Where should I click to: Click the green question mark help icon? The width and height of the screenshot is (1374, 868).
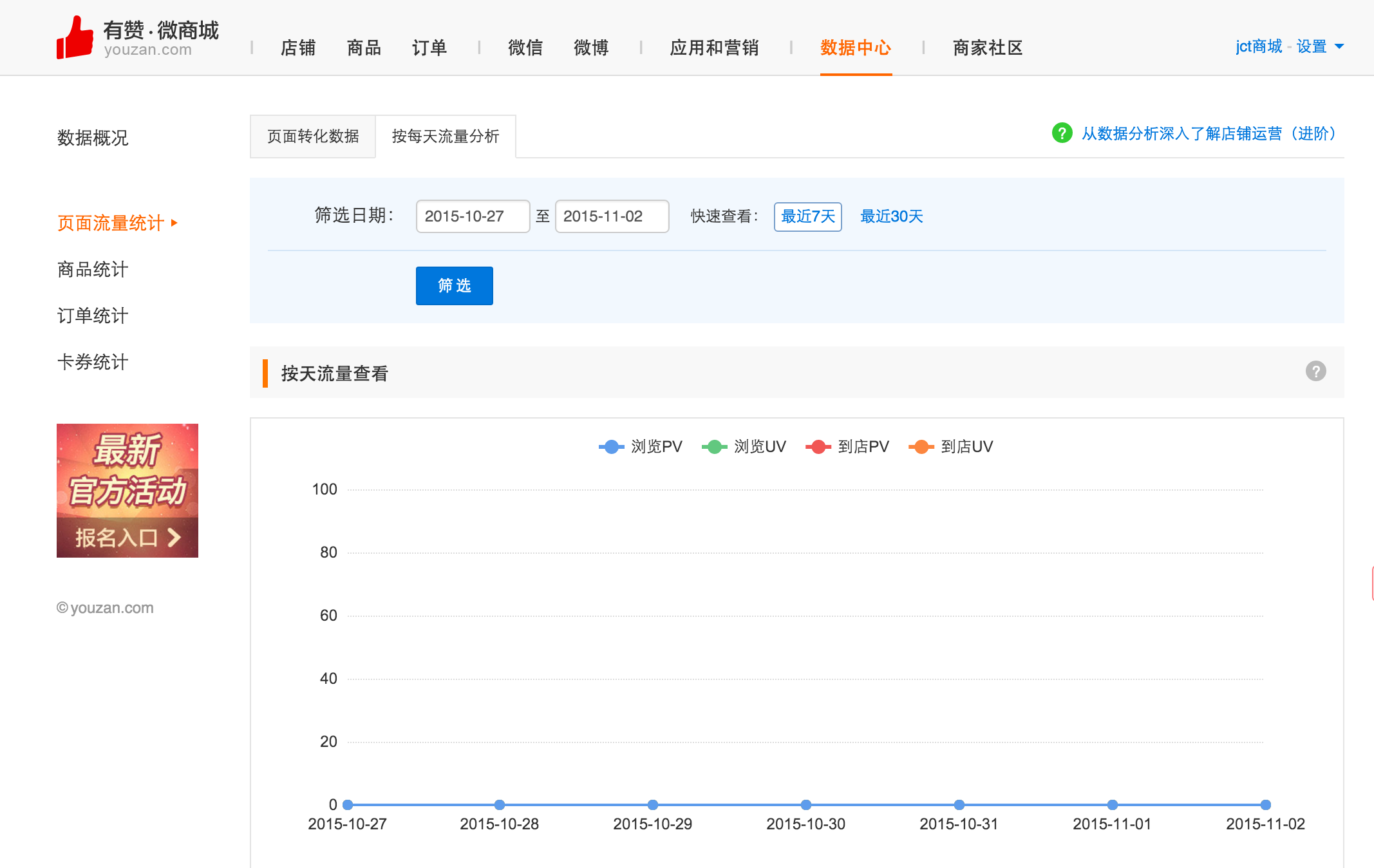point(1062,133)
